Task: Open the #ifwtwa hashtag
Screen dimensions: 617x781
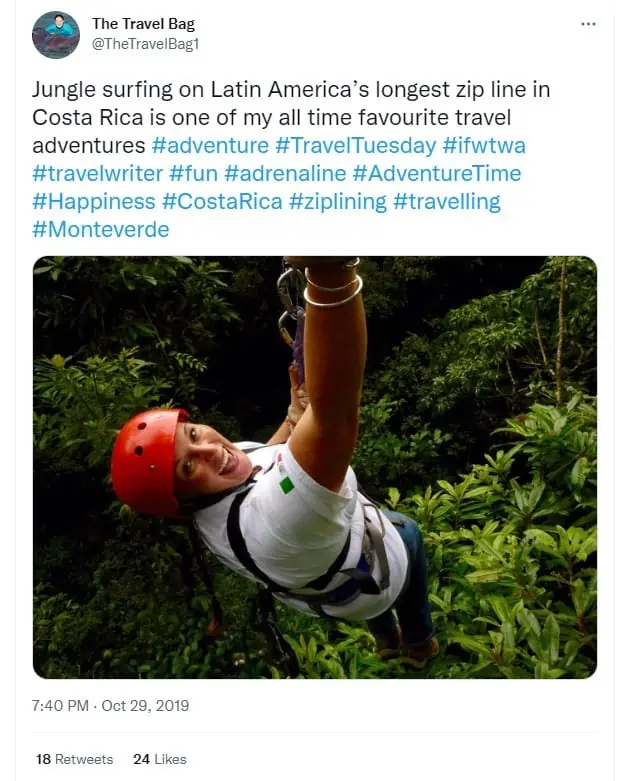Action: [484, 145]
